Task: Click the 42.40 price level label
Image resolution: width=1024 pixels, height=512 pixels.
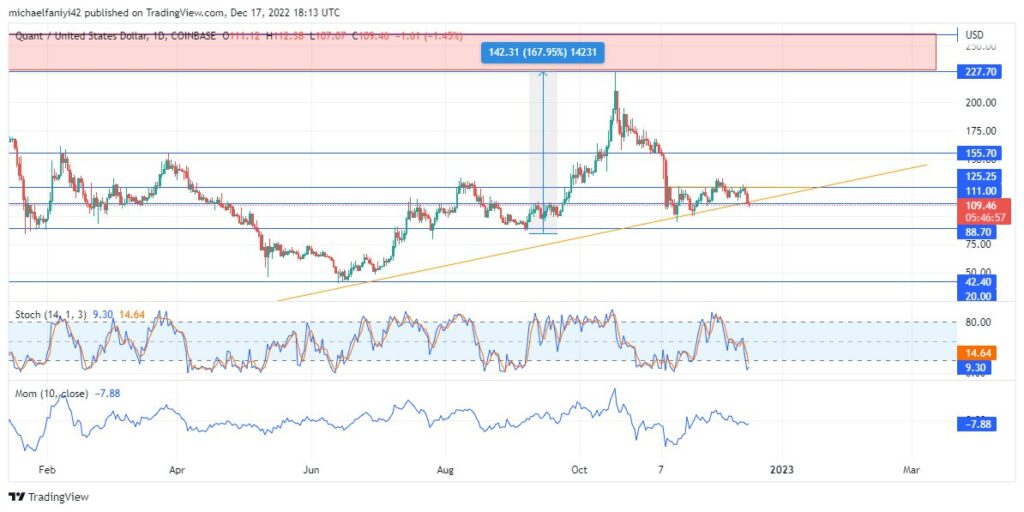Action: click(x=979, y=283)
